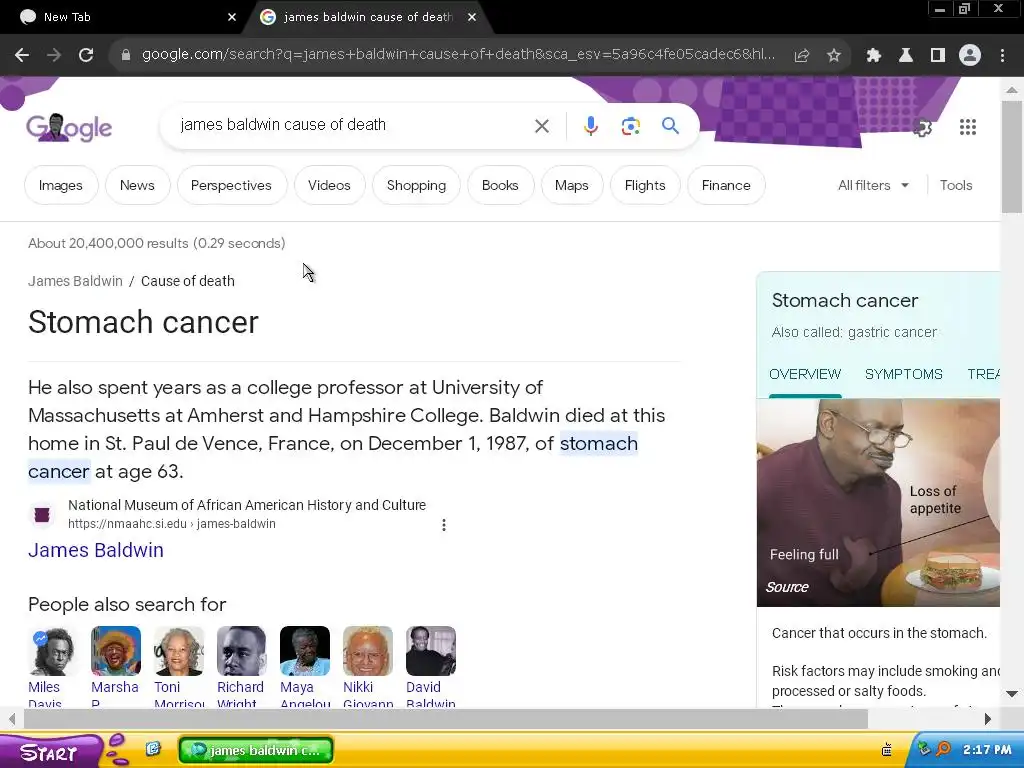Select Miles Davis in related people
1024x768 pixels.
pos(51,666)
